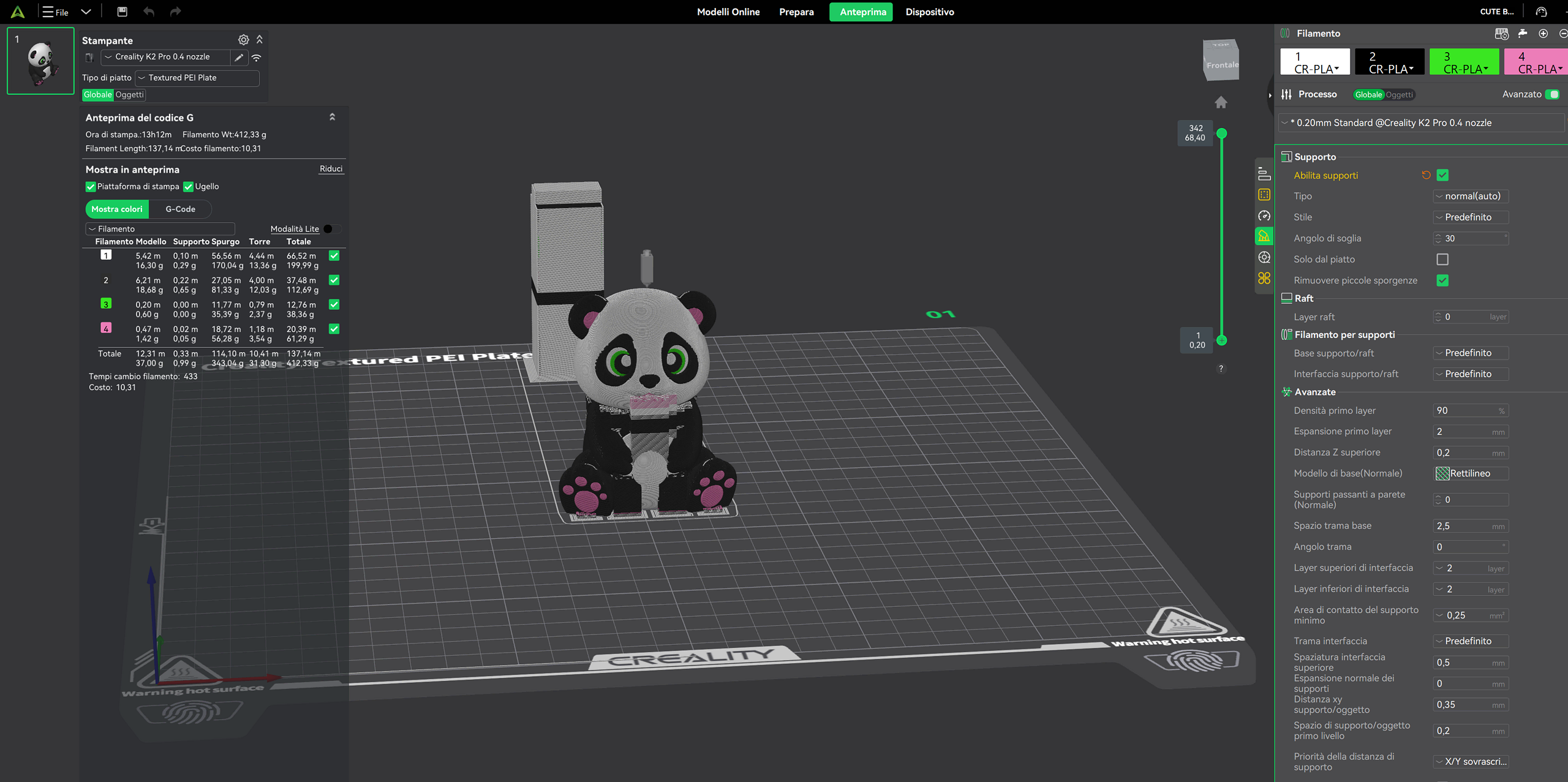Open filament sync/mapping icon in Filamento header

pyautogui.click(x=1501, y=34)
